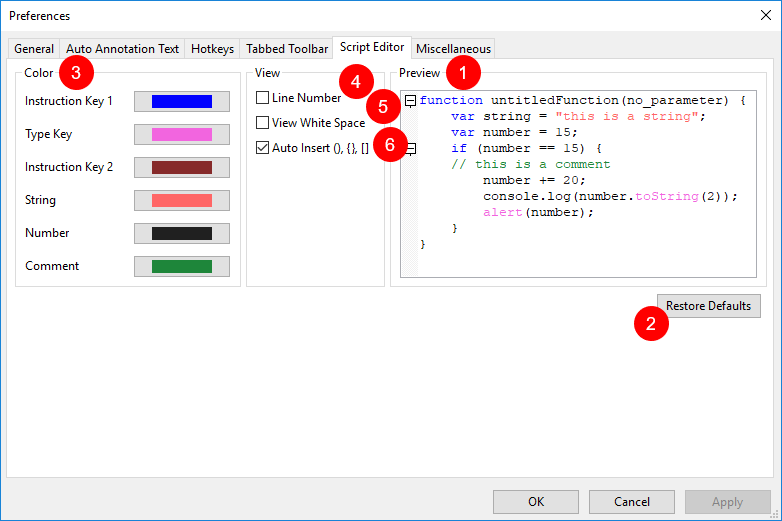782x521 pixels.
Task: Switch to Auto Annotation Text tab
Action: 122,49
